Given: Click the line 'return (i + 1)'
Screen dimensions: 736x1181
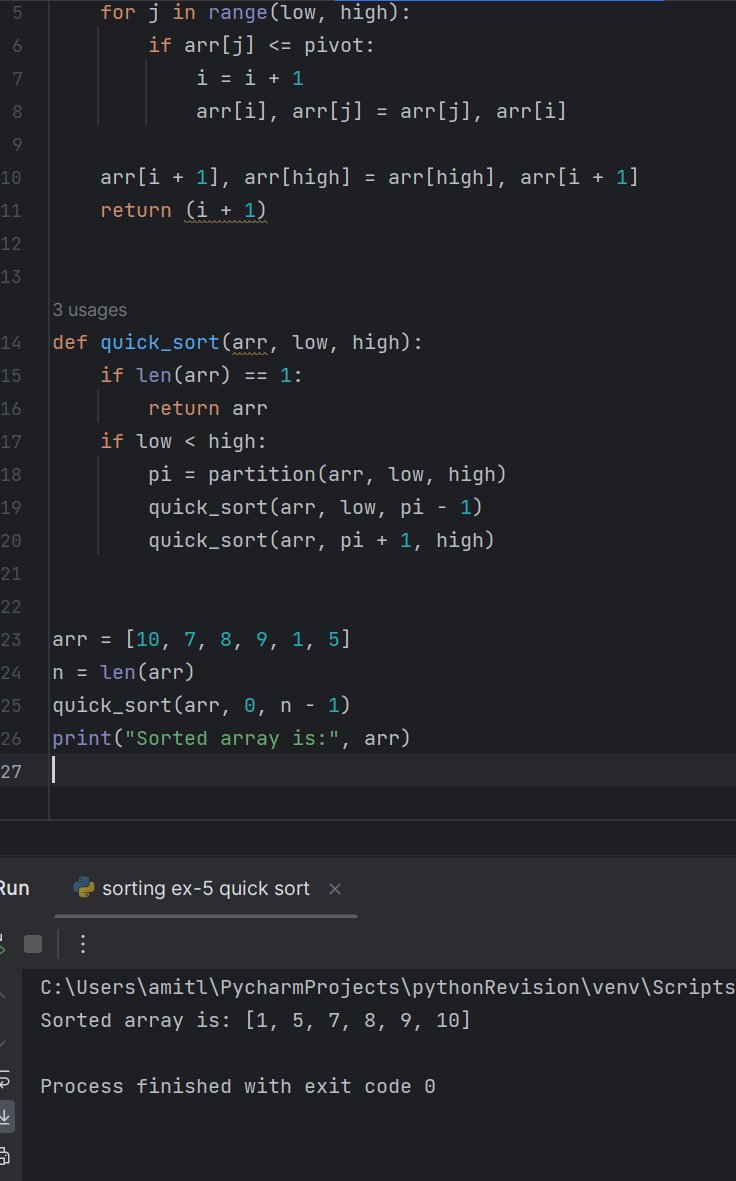Looking at the screenshot, I should click(x=184, y=210).
